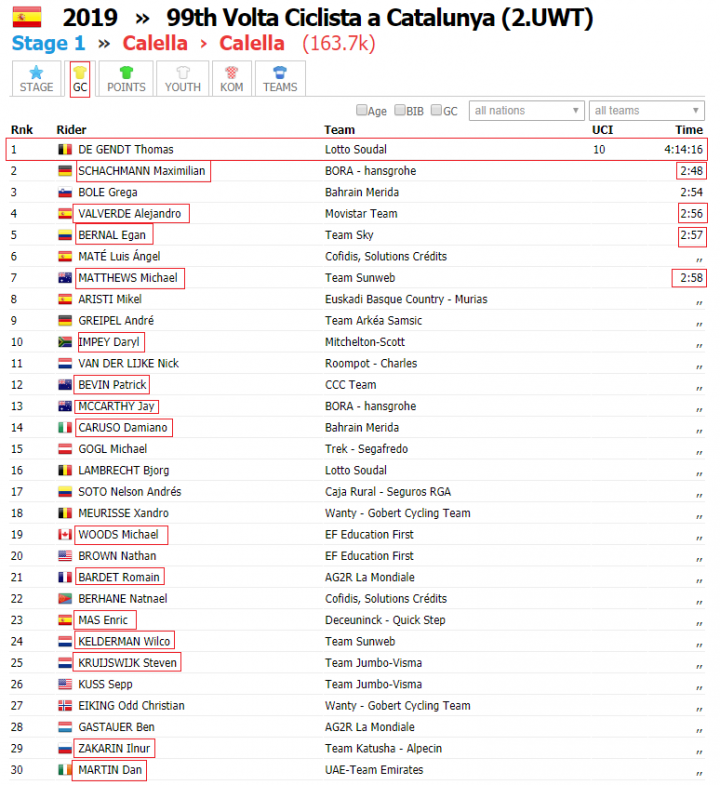Image resolution: width=720 pixels, height=785 pixels.
Task: Click the Colombian flag next to SOTO
Action: (65, 492)
